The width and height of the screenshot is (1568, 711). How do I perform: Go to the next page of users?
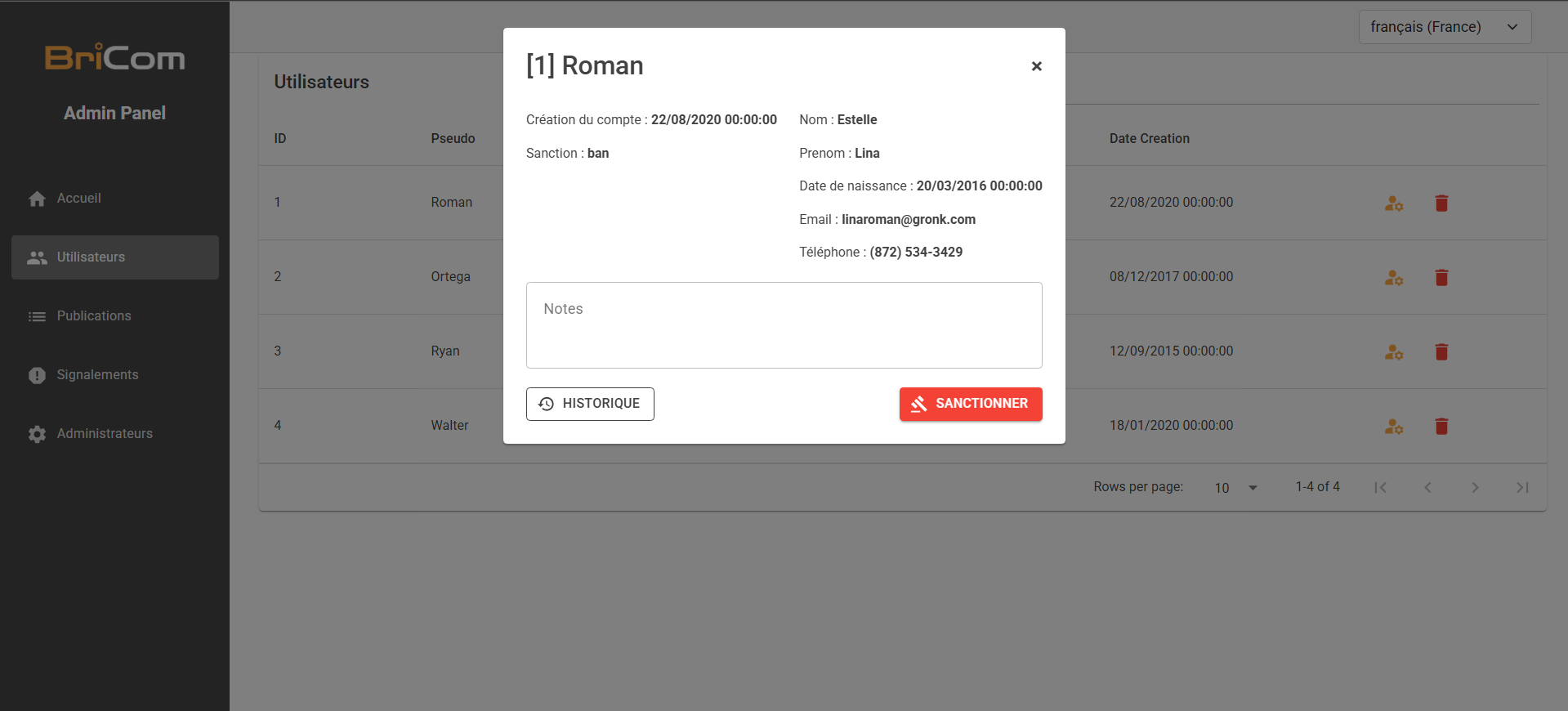pyautogui.click(x=1475, y=488)
